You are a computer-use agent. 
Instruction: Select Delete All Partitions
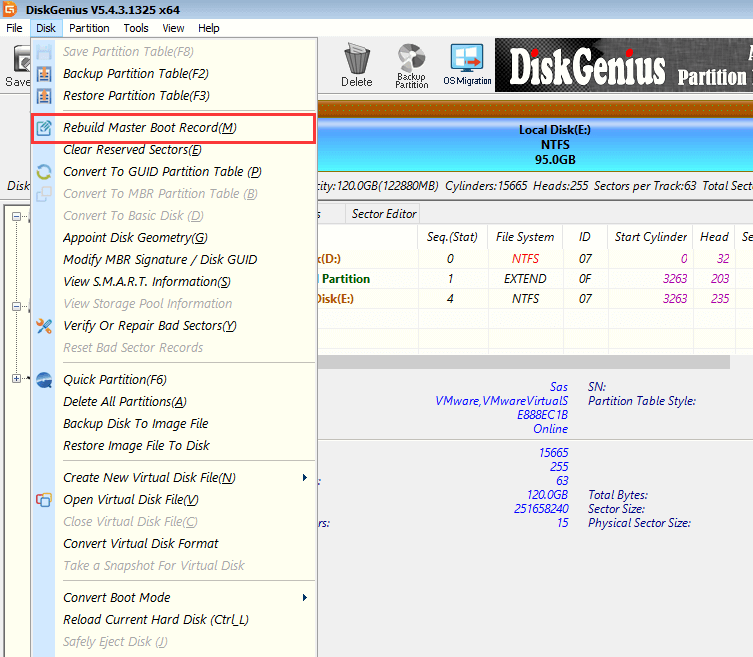(125, 402)
